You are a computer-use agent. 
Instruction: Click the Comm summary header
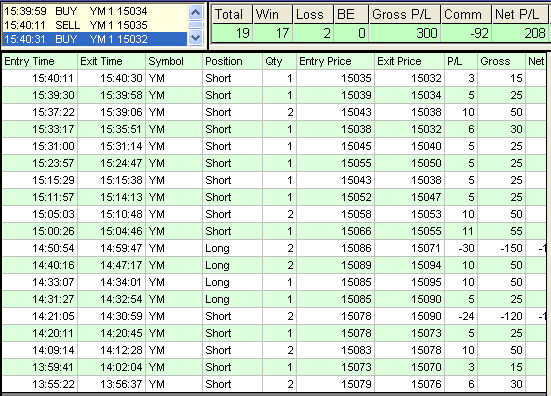coord(466,15)
